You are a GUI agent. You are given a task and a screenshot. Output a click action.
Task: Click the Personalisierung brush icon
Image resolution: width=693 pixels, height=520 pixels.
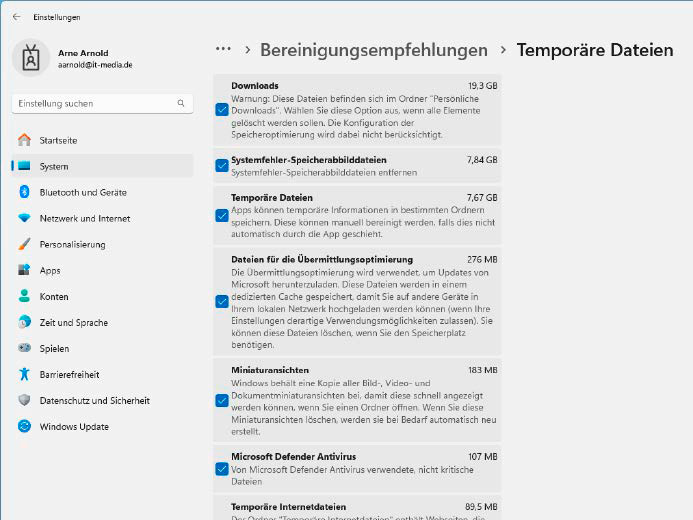pos(24,244)
